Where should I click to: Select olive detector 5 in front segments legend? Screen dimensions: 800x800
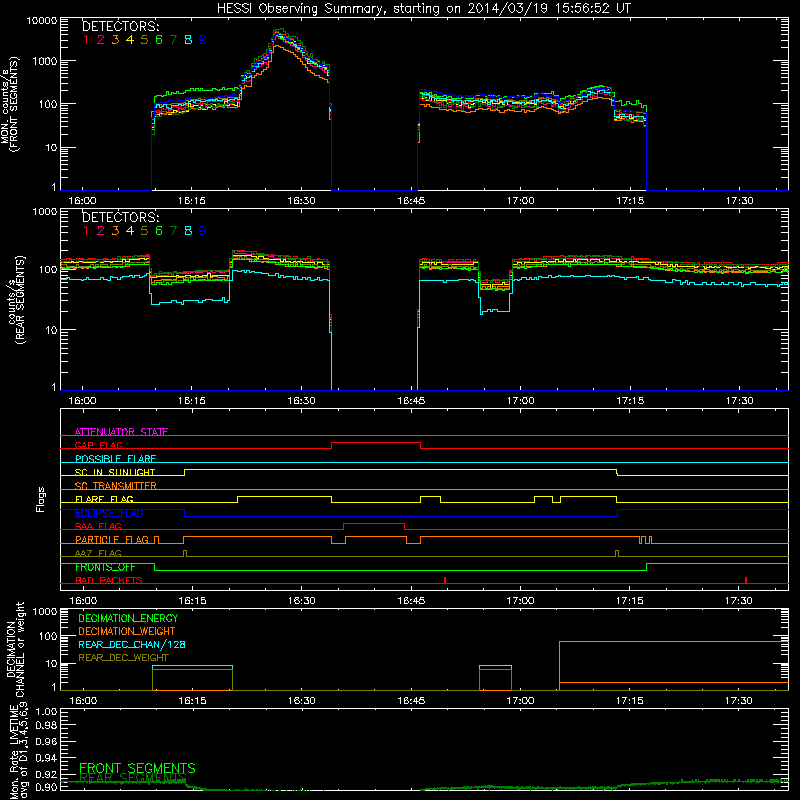[x=144, y=40]
